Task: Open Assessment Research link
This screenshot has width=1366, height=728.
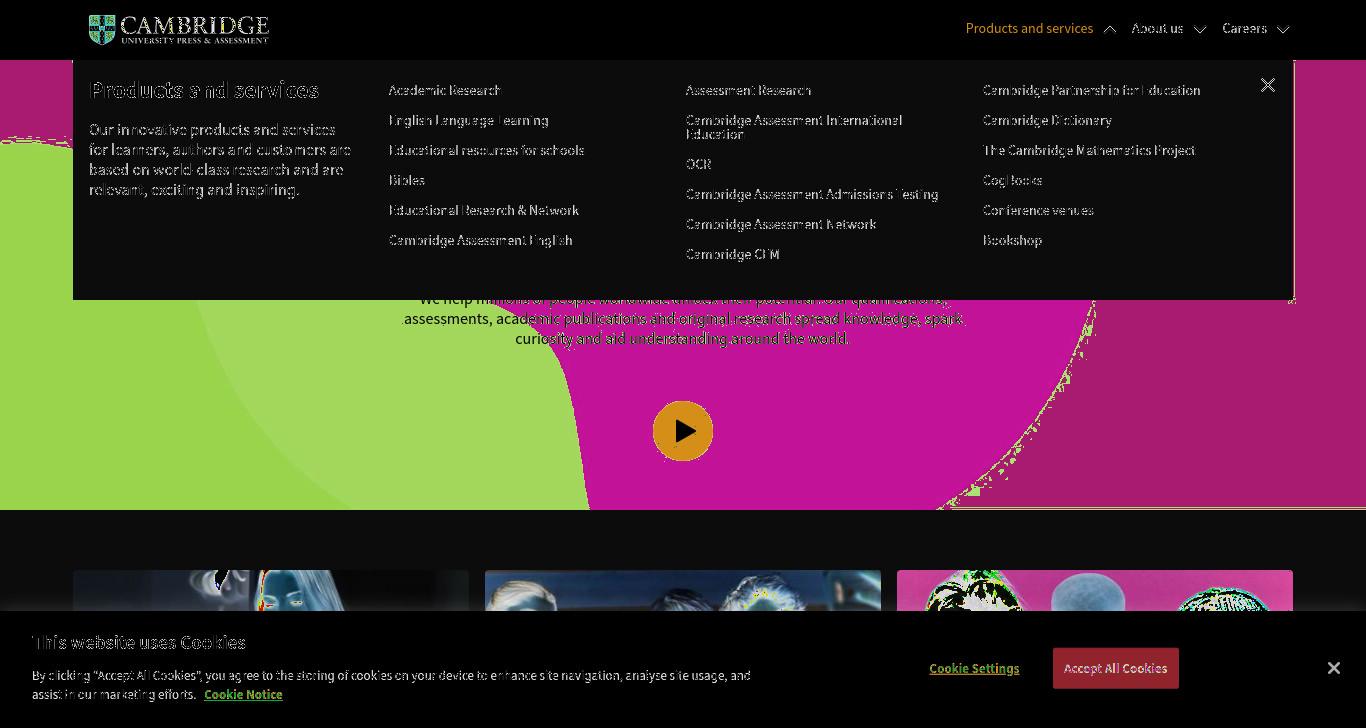Action: (748, 90)
